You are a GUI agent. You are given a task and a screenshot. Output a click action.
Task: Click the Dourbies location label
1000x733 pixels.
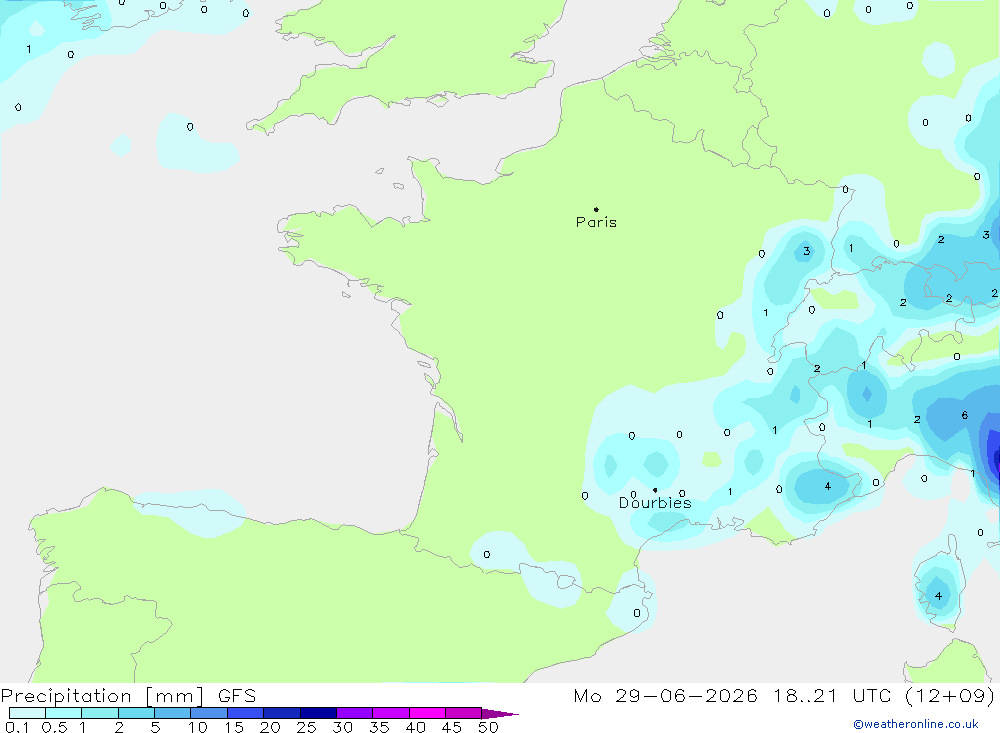click(x=655, y=503)
